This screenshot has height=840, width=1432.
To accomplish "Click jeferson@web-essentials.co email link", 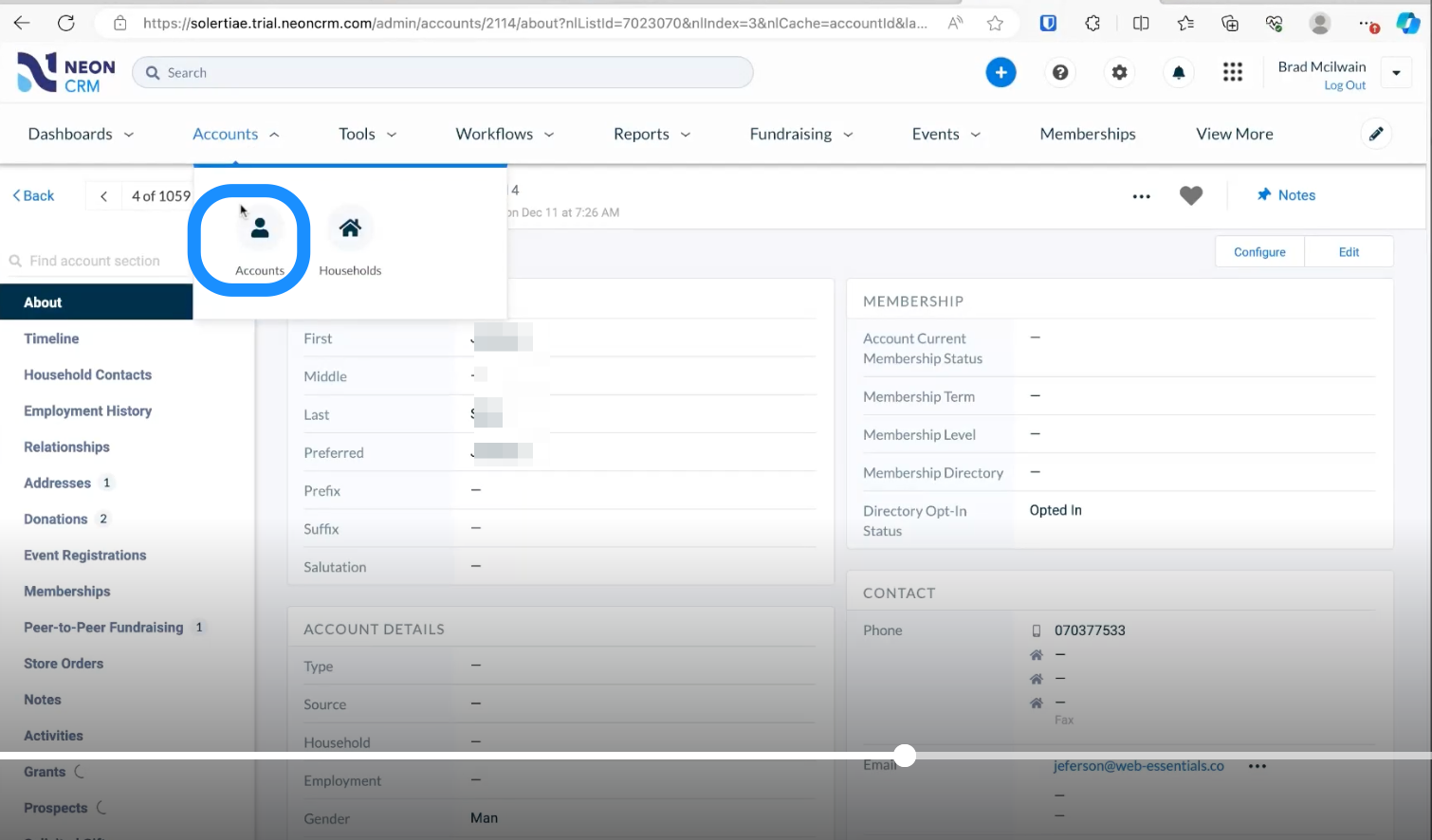I will click(x=1138, y=766).
